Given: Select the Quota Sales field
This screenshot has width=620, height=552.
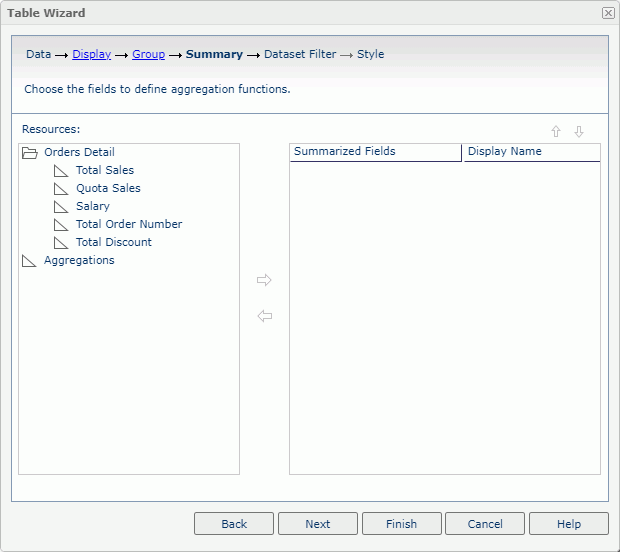Looking at the screenshot, I should 108,188.
